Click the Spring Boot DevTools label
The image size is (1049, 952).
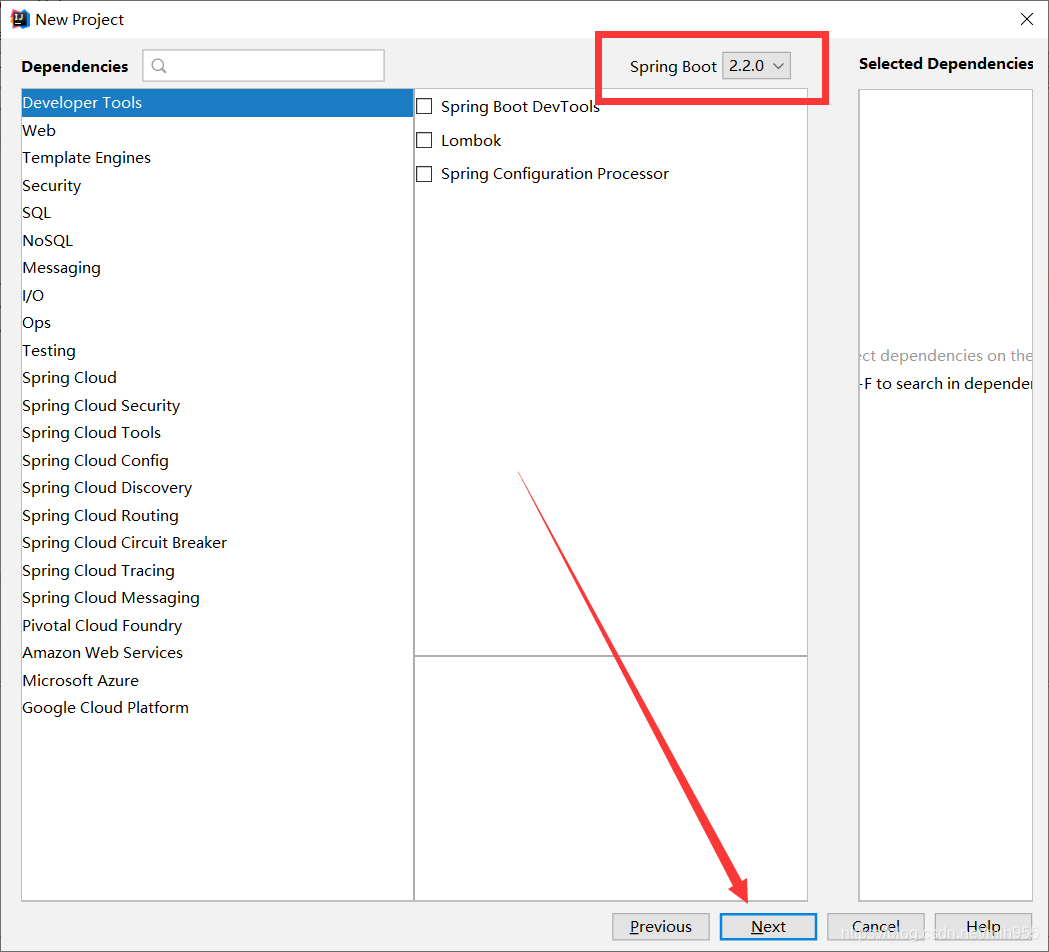[x=520, y=107]
